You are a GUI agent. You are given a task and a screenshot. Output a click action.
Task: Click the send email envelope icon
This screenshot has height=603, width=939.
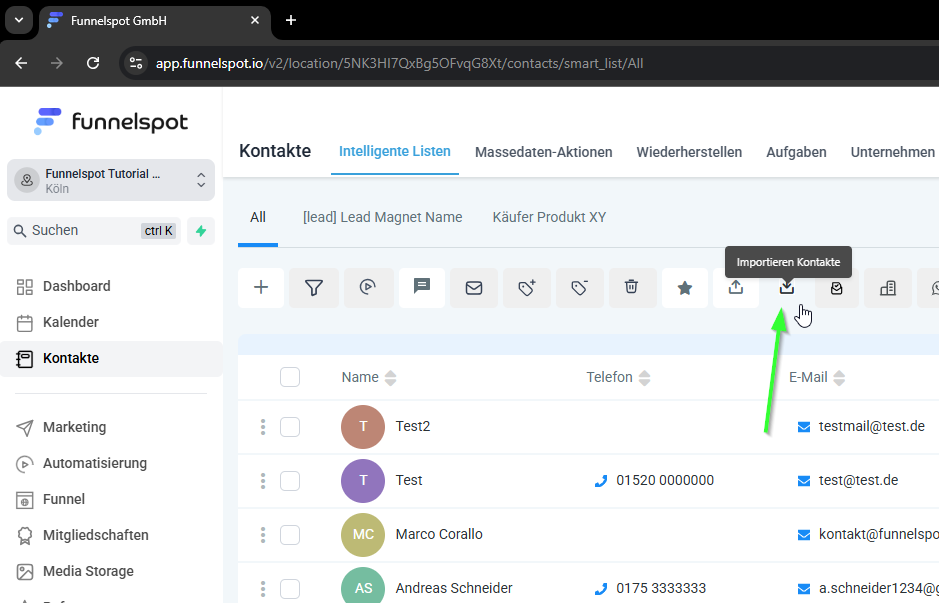tap(474, 288)
